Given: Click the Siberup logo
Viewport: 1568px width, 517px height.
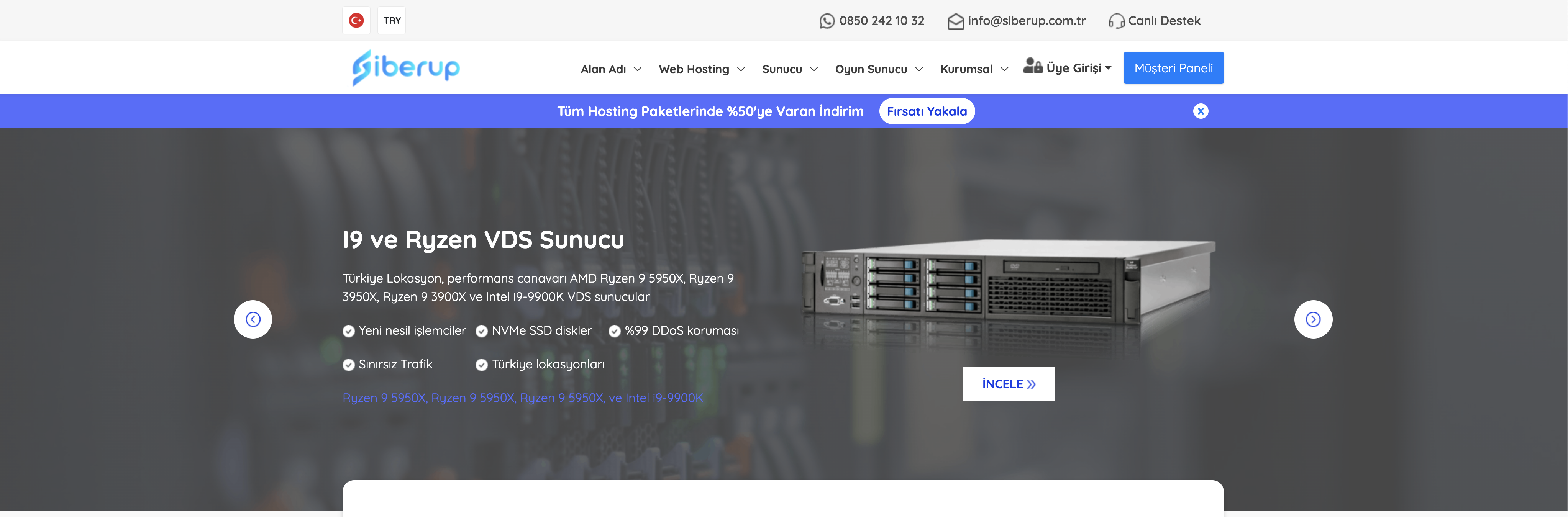Looking at the screenshot, I should [406, 67].
